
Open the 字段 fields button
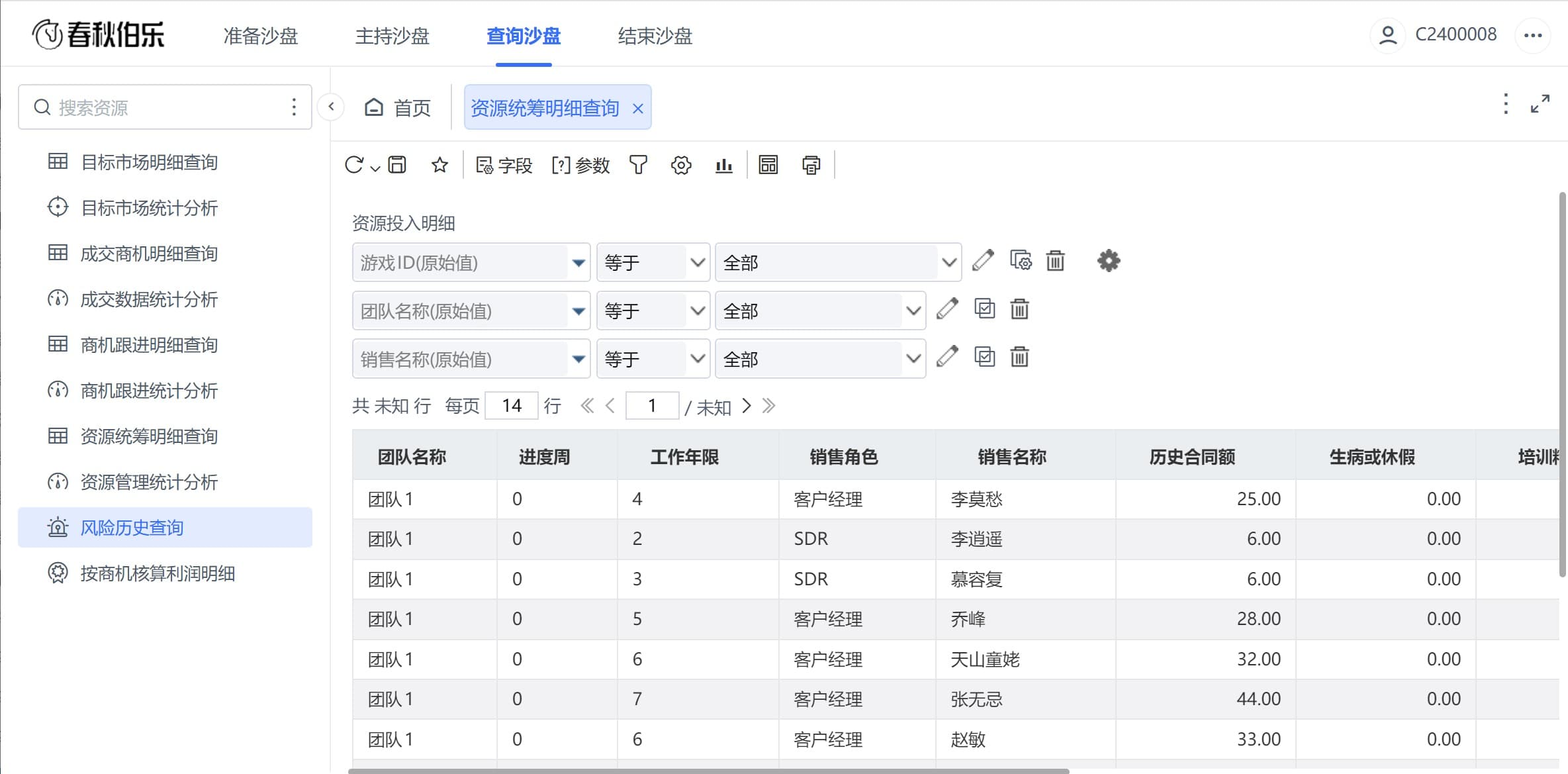(504, 165)
